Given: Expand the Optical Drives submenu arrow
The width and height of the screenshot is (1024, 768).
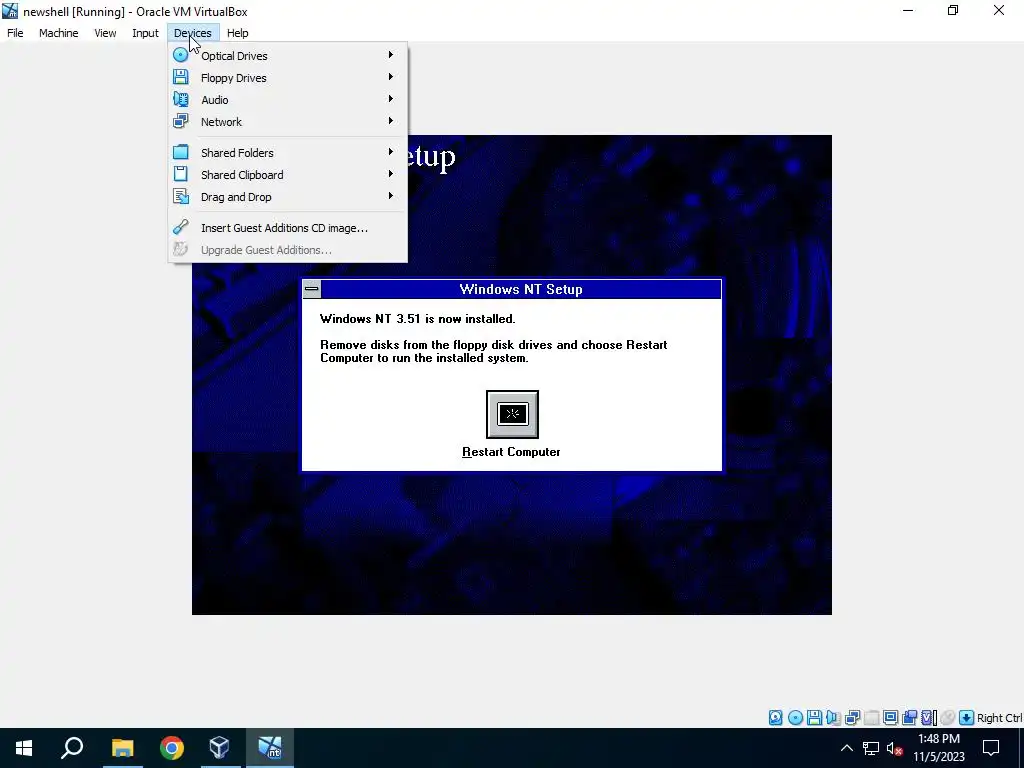Looking at the screenshot, I should click(391, 55).
